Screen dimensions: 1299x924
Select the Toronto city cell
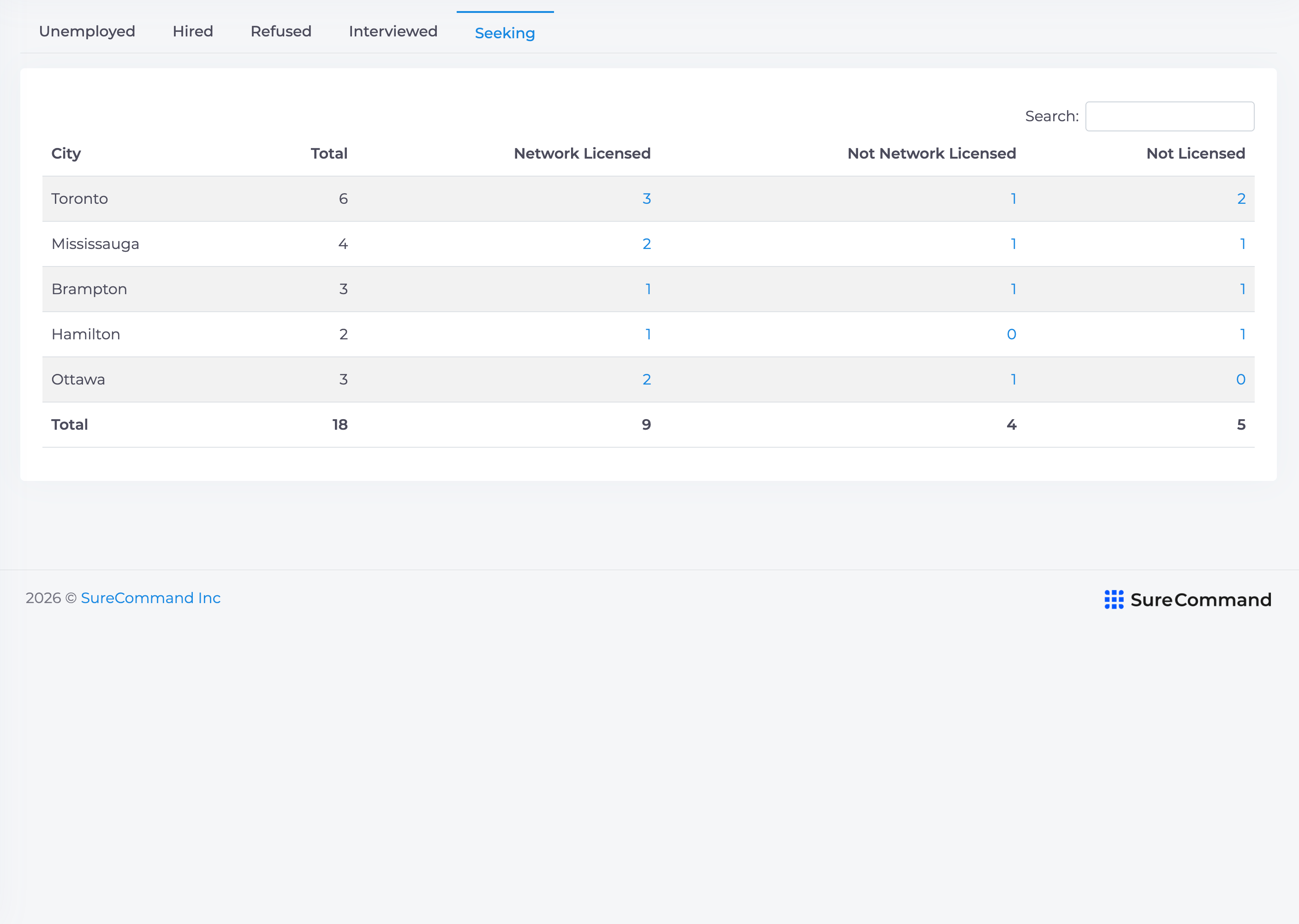tap(80, 199)
